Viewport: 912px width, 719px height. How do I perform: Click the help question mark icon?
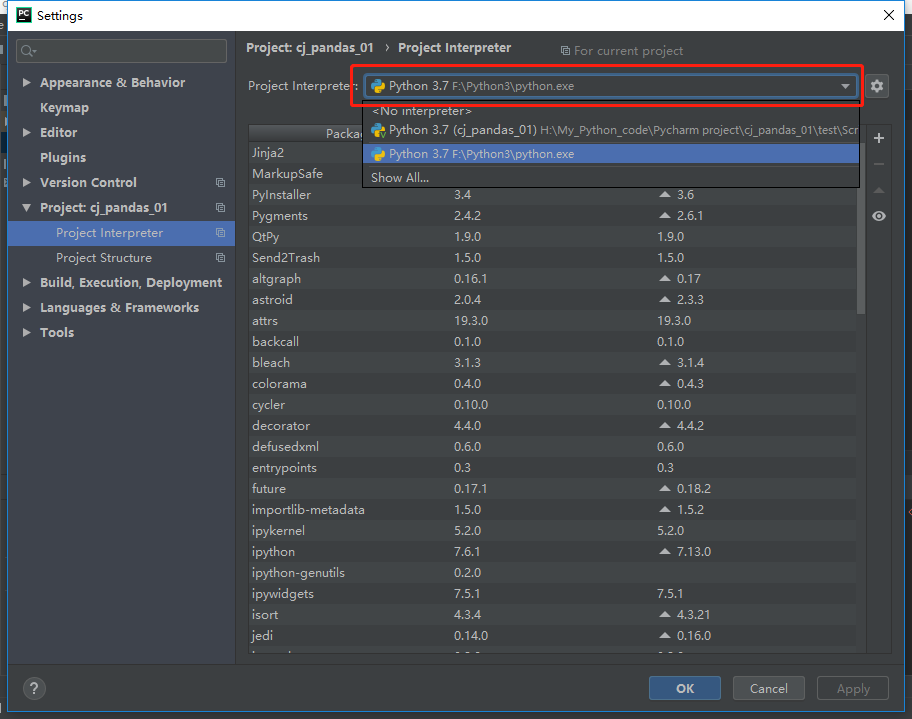(34, 688)
